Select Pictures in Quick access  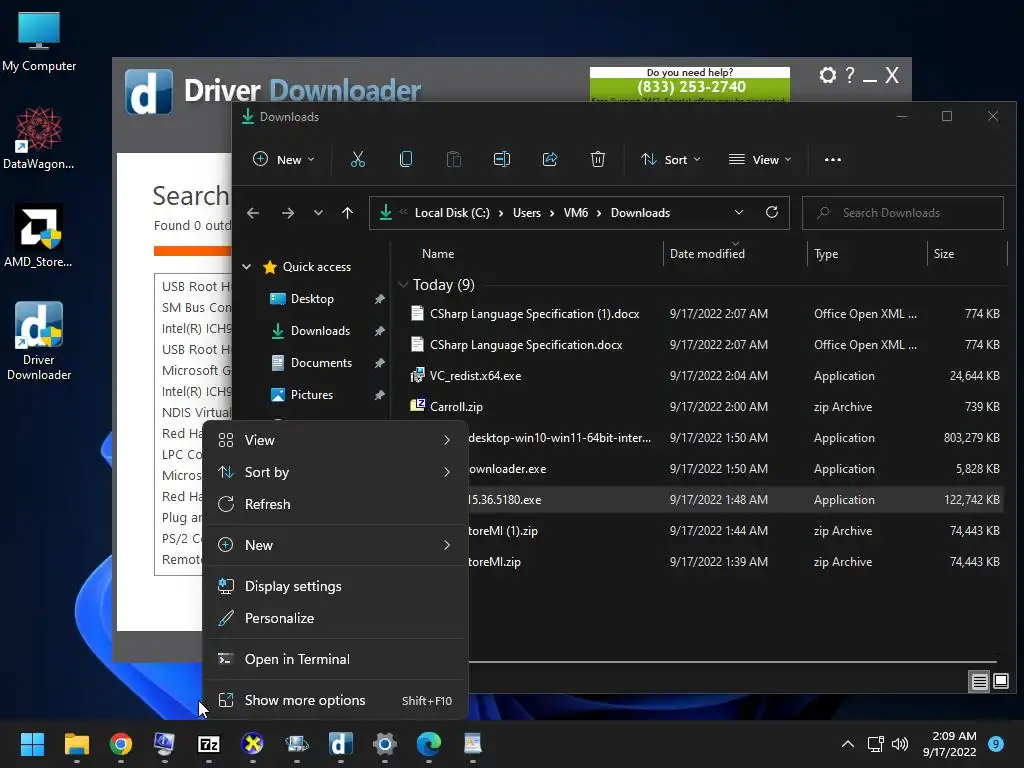[312, 395]
